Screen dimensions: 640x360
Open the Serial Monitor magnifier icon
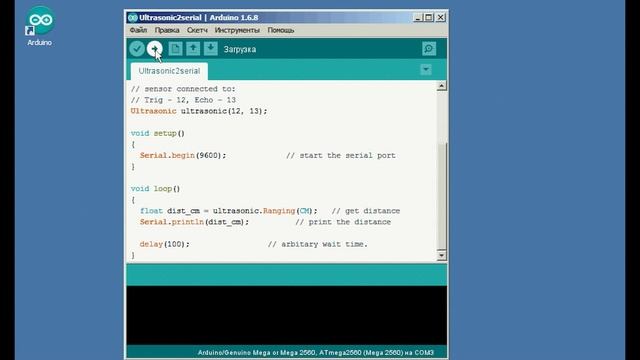429,49
